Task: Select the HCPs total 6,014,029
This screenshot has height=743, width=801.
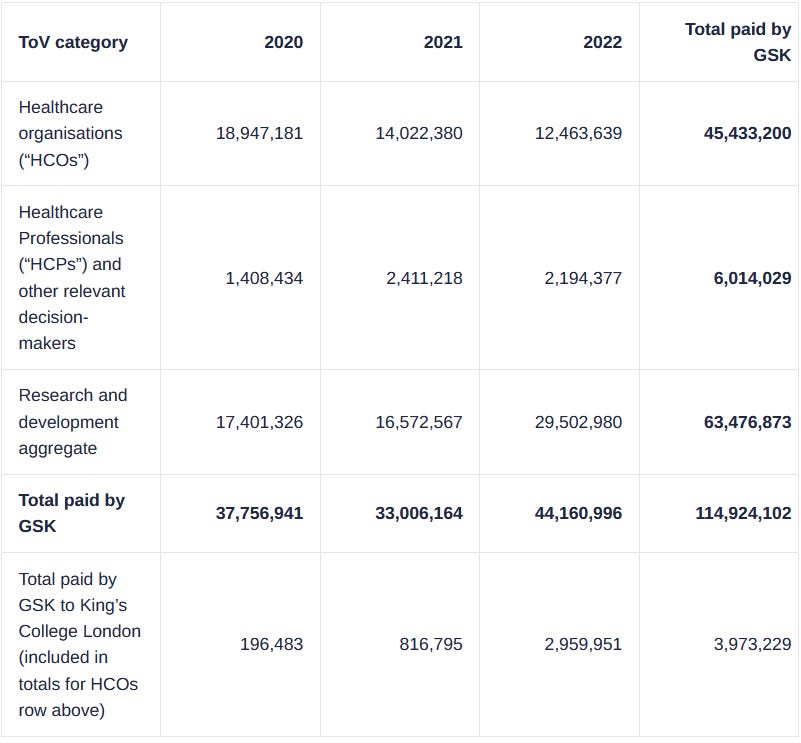Action: (752, 278)
